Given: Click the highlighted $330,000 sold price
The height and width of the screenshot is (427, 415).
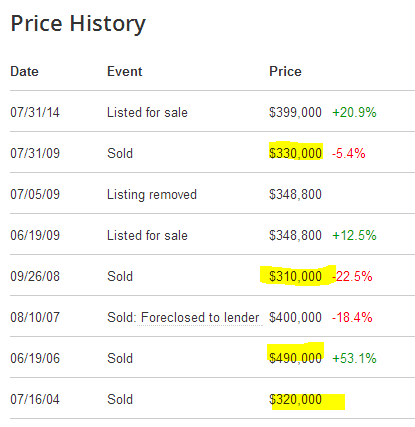Looking at the screenshot, I should pos(295,153).
